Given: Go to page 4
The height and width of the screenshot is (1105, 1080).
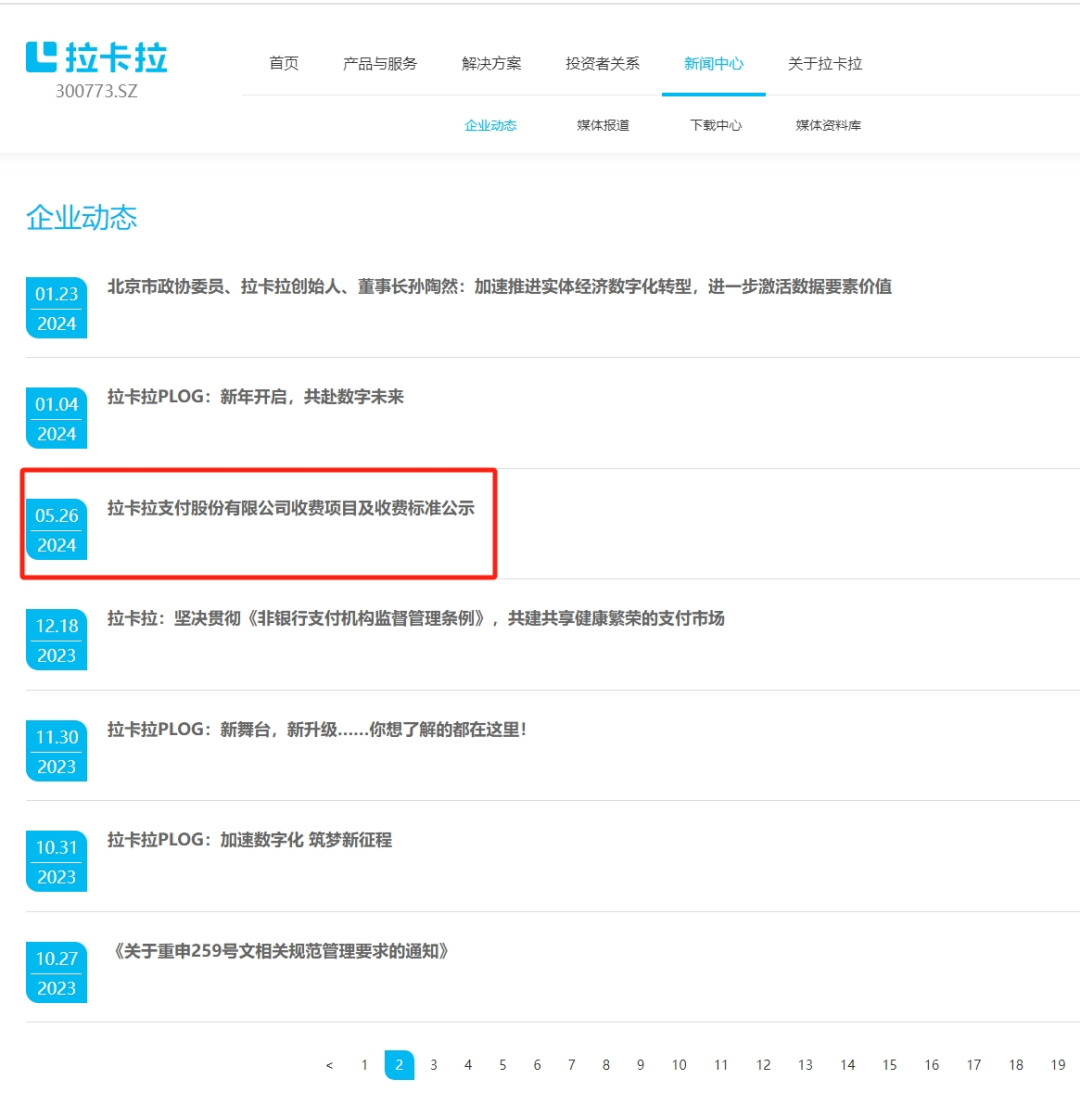Looking at the screenshot, I should click(x=468, y=1065).
